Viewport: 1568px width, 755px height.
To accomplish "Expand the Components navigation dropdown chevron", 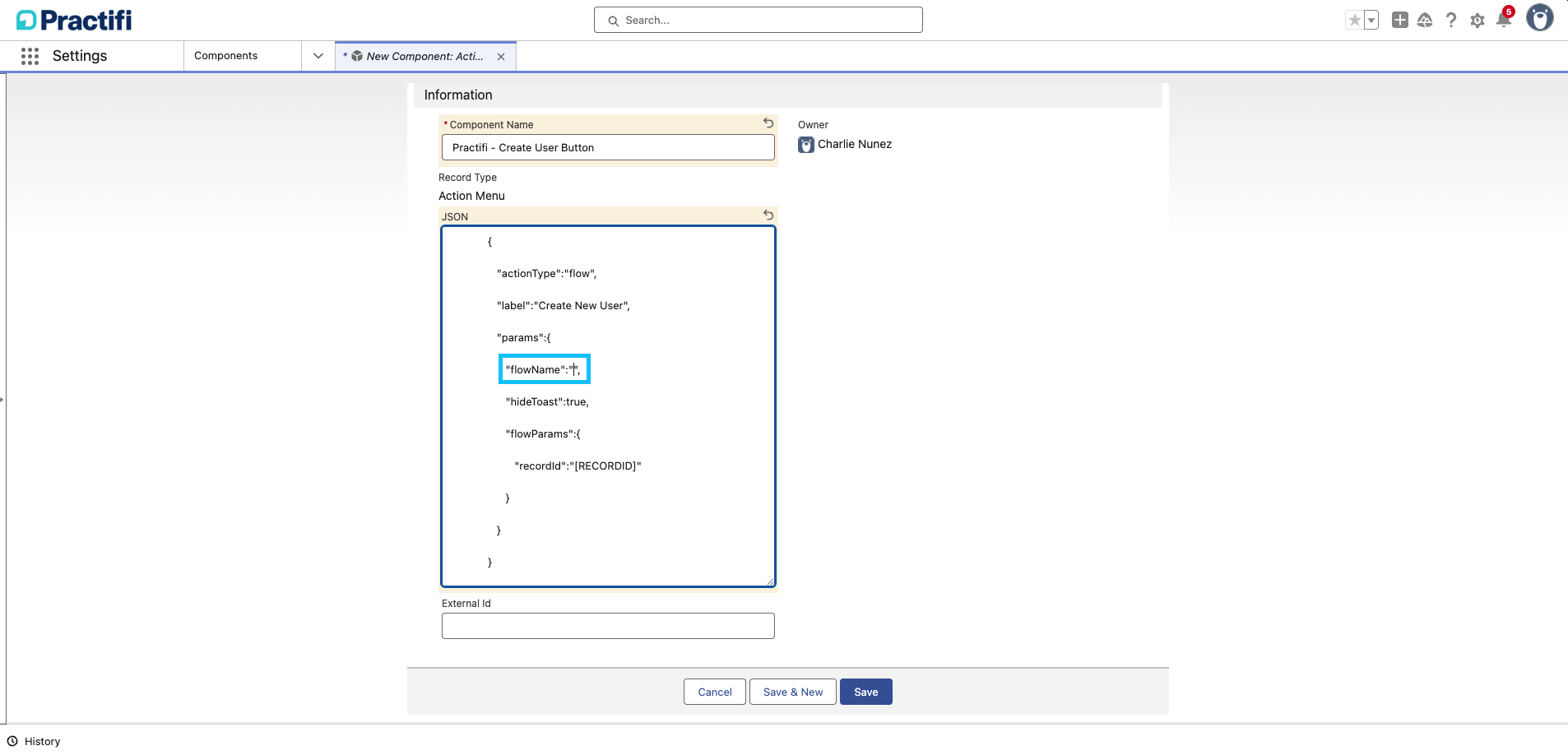I will coord(318,56).
